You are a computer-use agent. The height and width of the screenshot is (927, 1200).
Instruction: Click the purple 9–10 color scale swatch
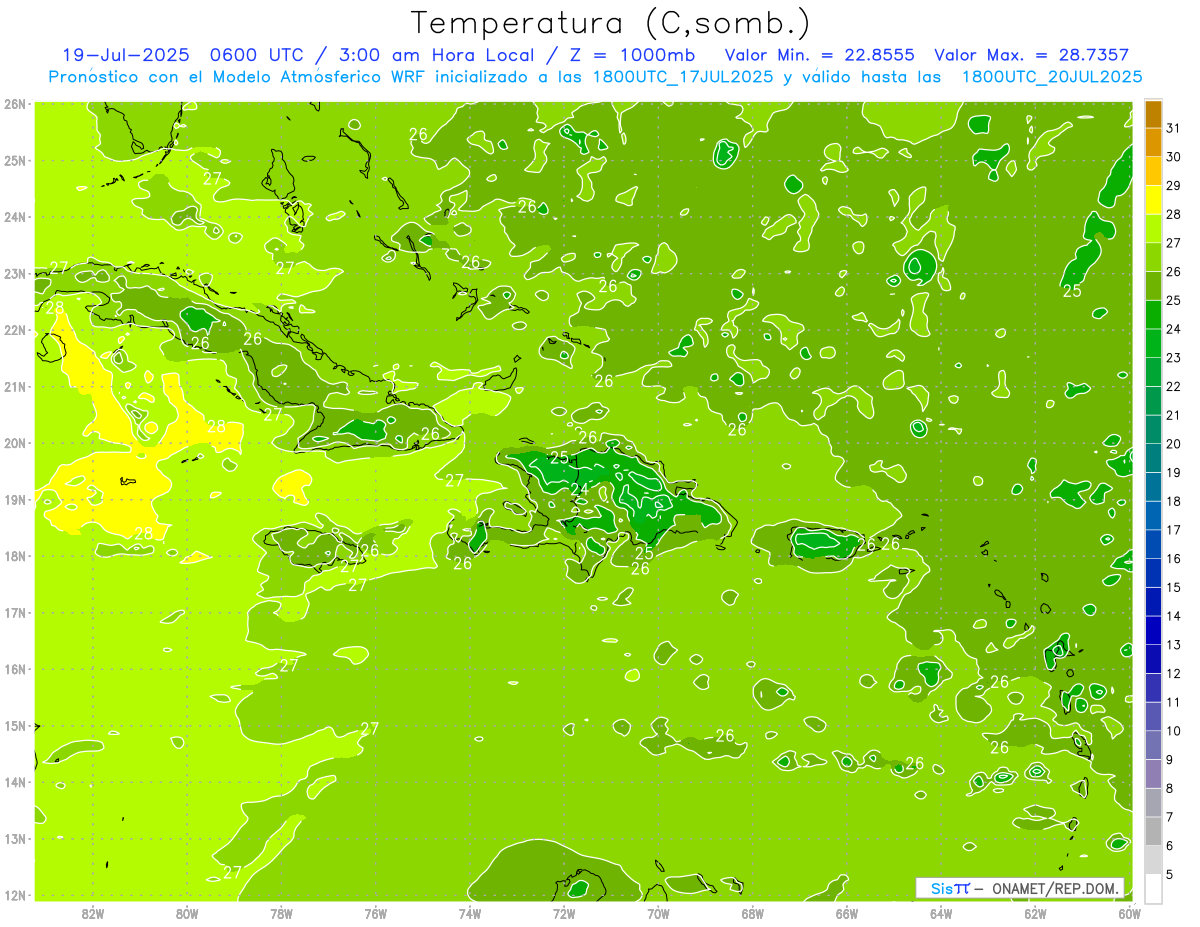pos(1153,745)
